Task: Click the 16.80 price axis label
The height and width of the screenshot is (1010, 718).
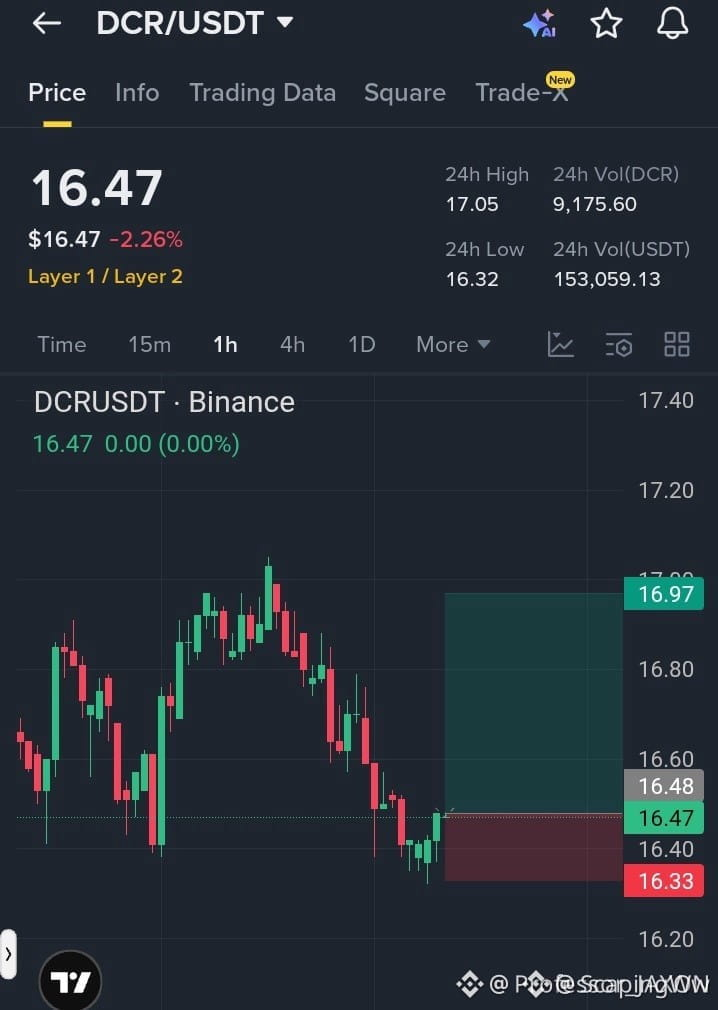Action: [x=666, y=670]
